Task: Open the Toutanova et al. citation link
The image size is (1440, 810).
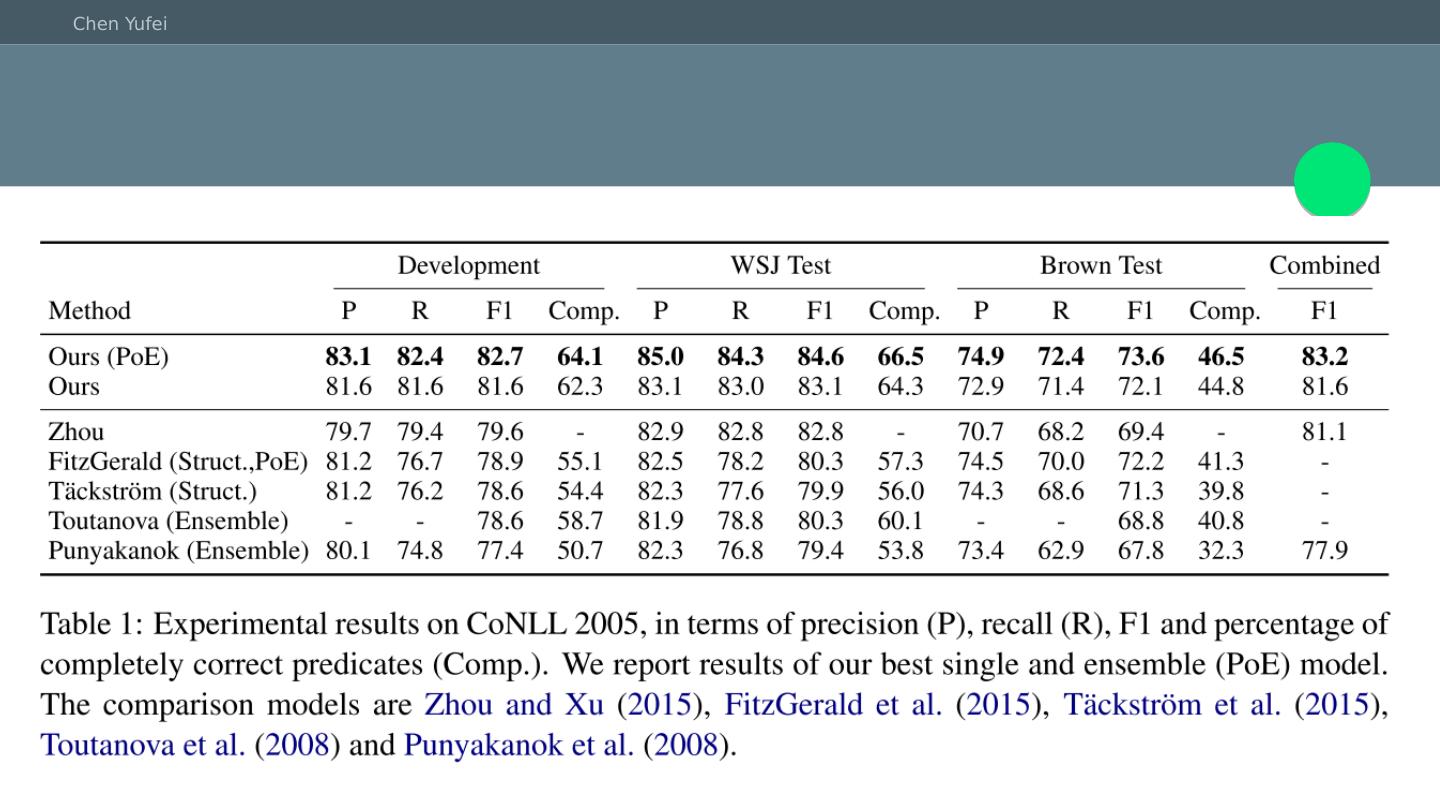Action: [x=143, y=744]
